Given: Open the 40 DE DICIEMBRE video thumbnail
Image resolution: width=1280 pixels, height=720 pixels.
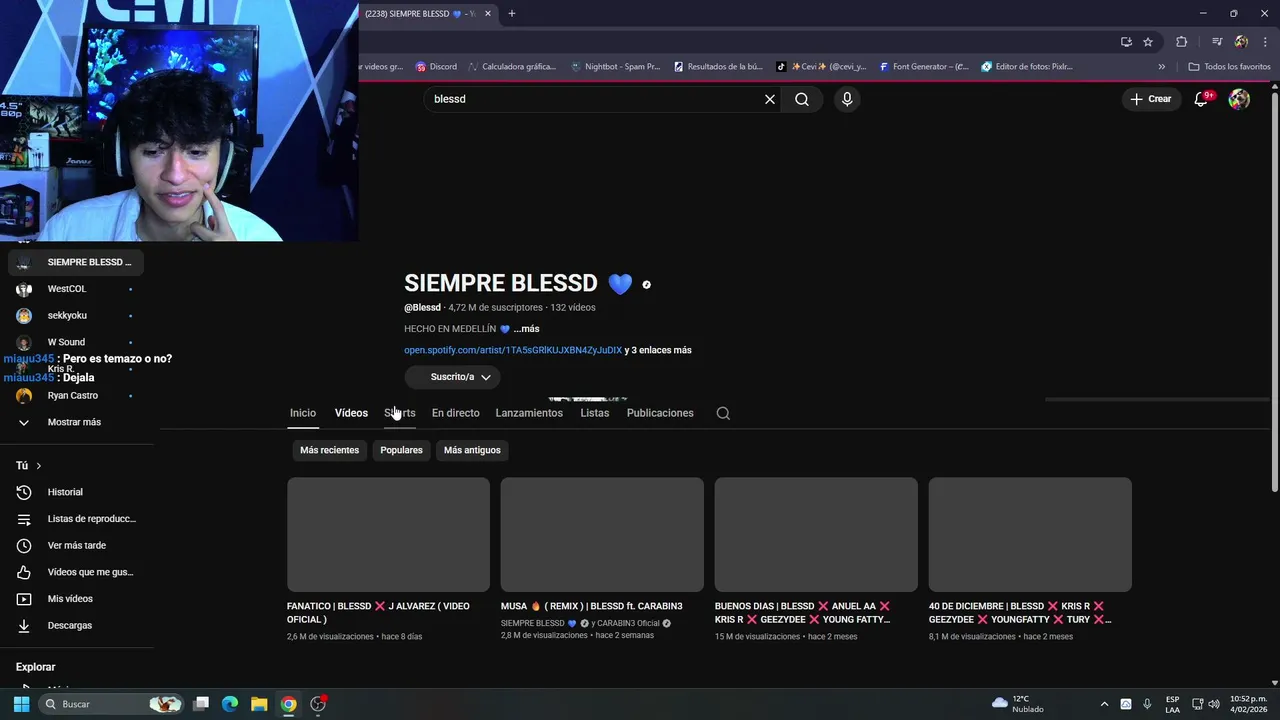Looking at the screenshot, I should click(x=1030, y=534).
